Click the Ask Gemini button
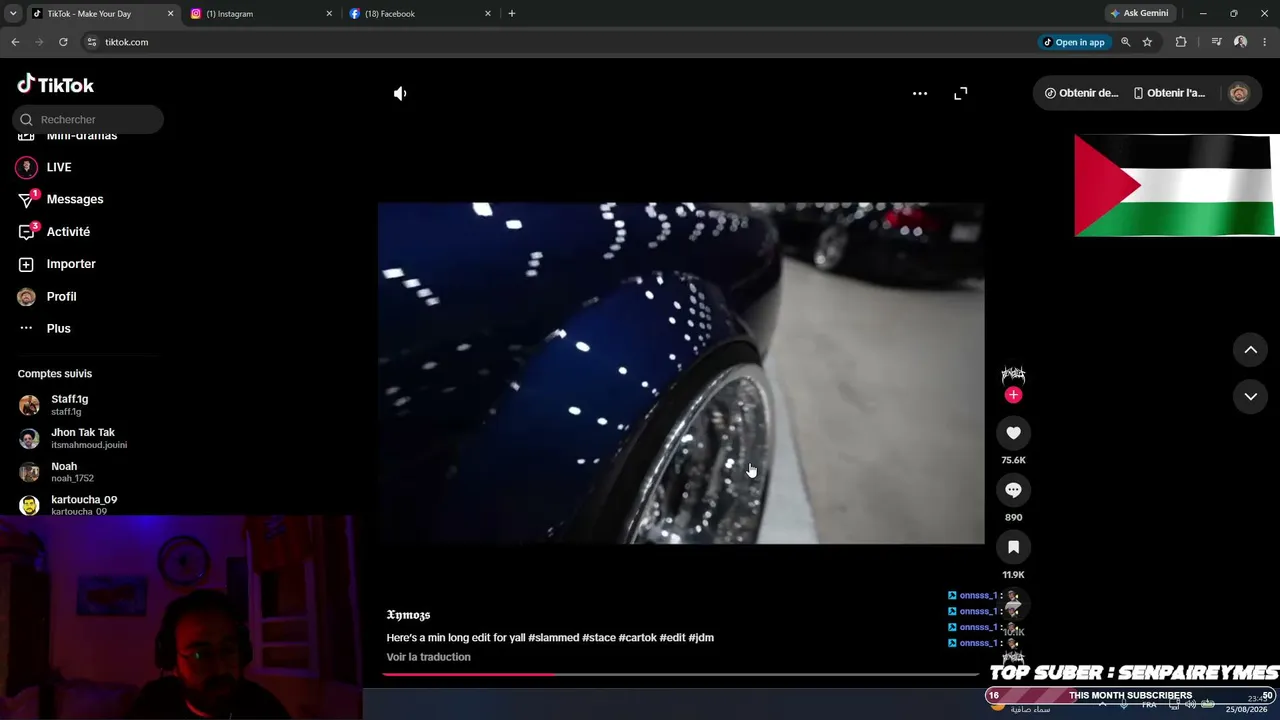Screen dimensions: 1280x720 tap(1139, 14)
